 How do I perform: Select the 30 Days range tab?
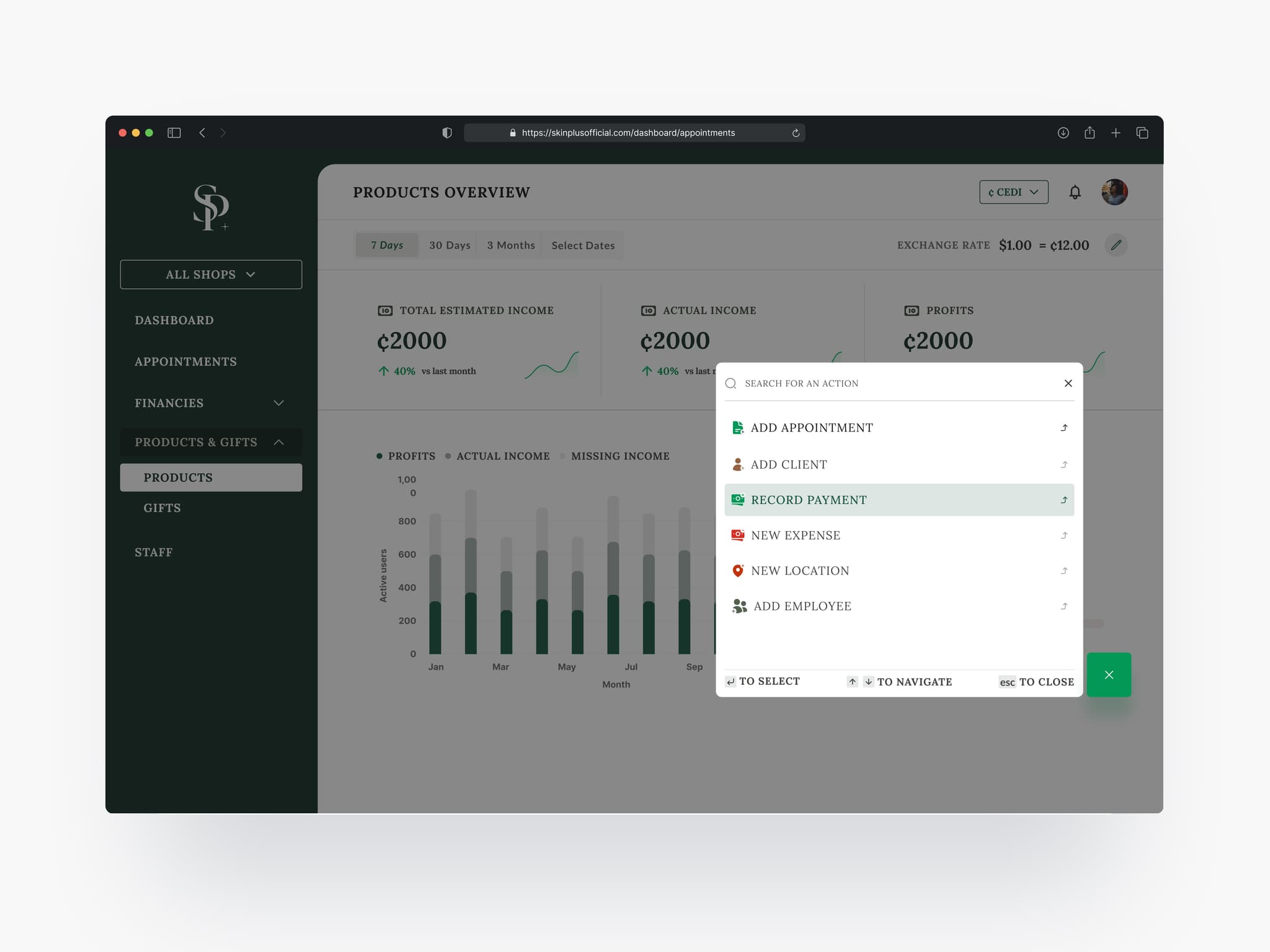pyautogui.click(x=450, y=245)
